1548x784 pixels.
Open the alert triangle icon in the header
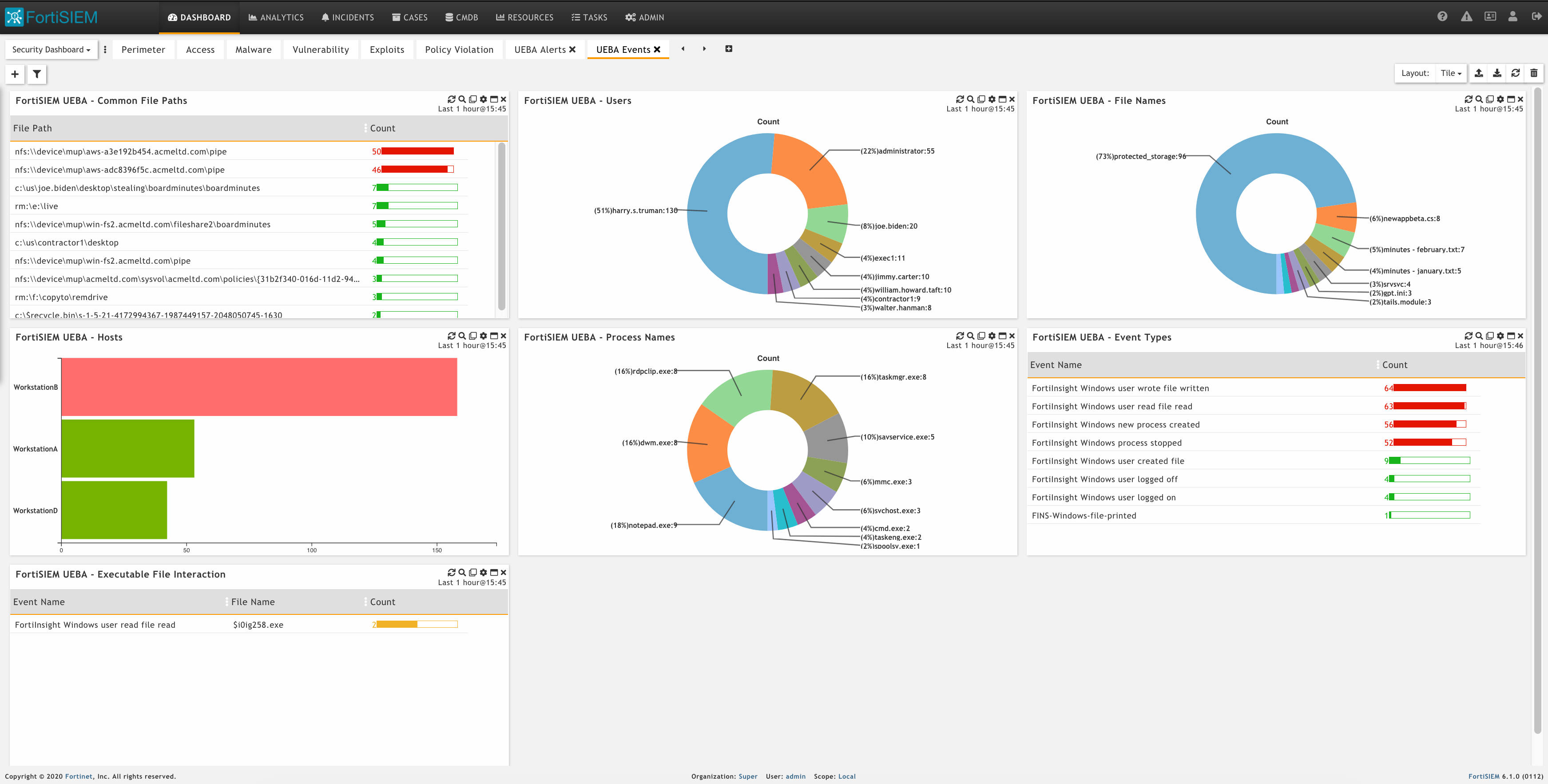pos(1466,17)
